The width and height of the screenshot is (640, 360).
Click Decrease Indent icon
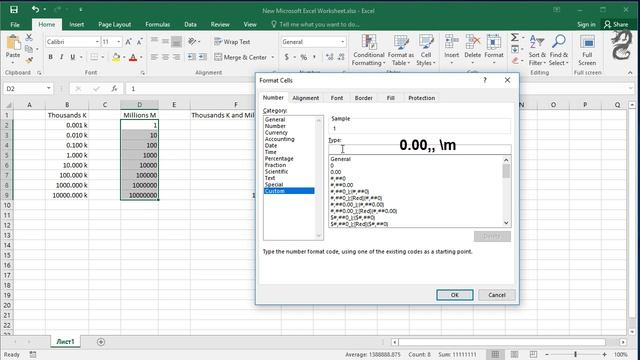tap(191, 57)
